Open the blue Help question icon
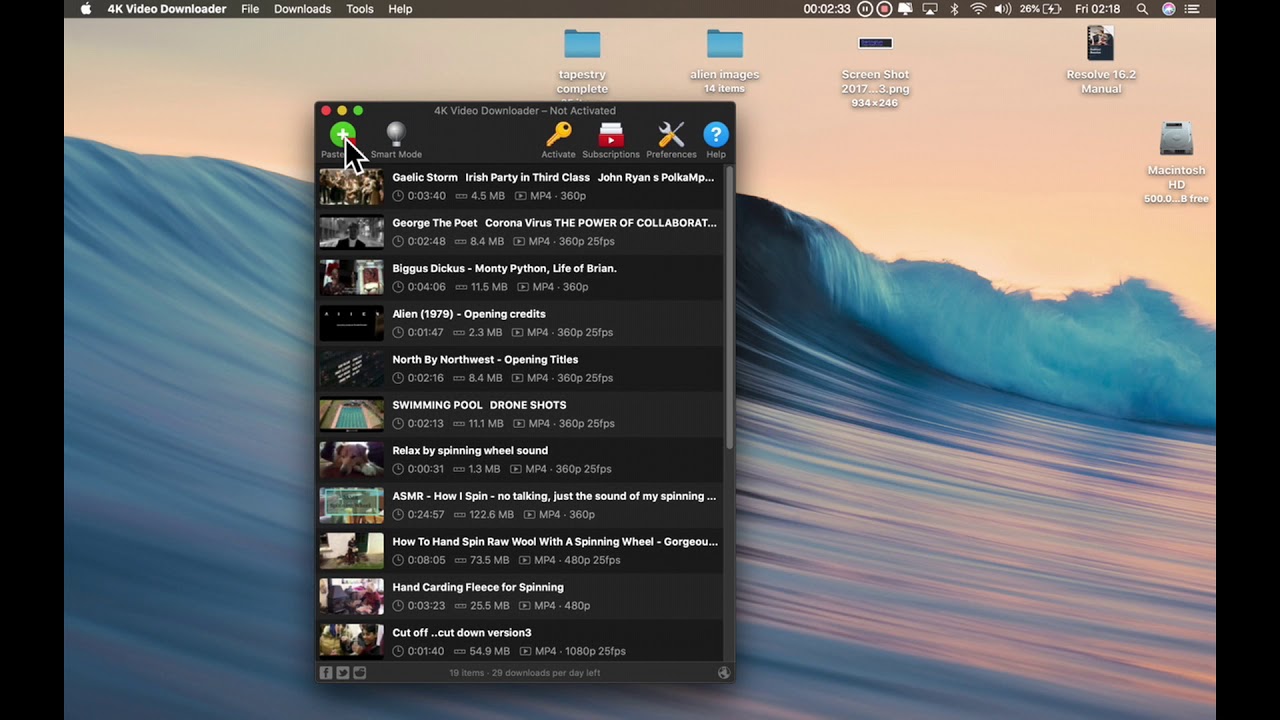Viewport: 1280px width, 720px height. (716, 134)
